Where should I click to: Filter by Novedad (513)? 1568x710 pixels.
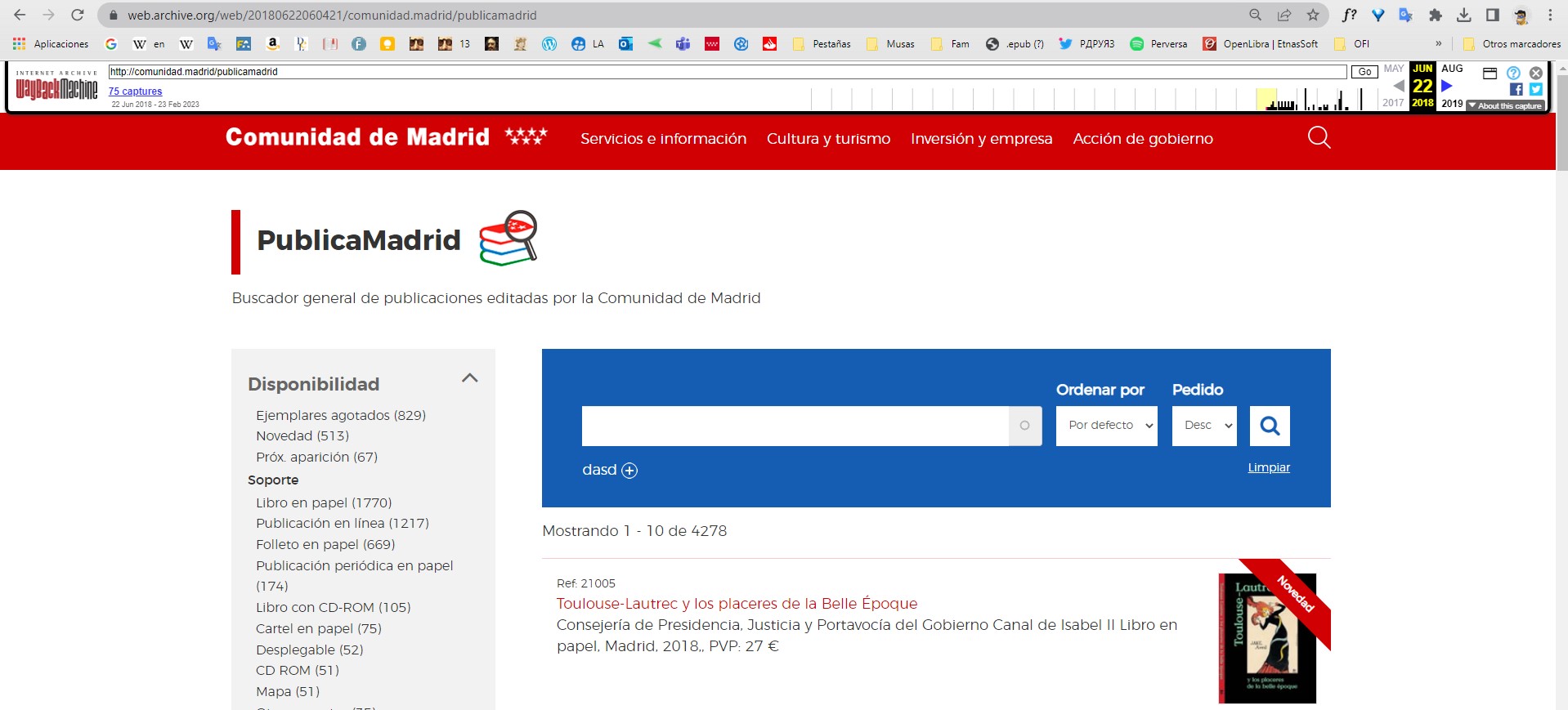(x=302, y=435)
